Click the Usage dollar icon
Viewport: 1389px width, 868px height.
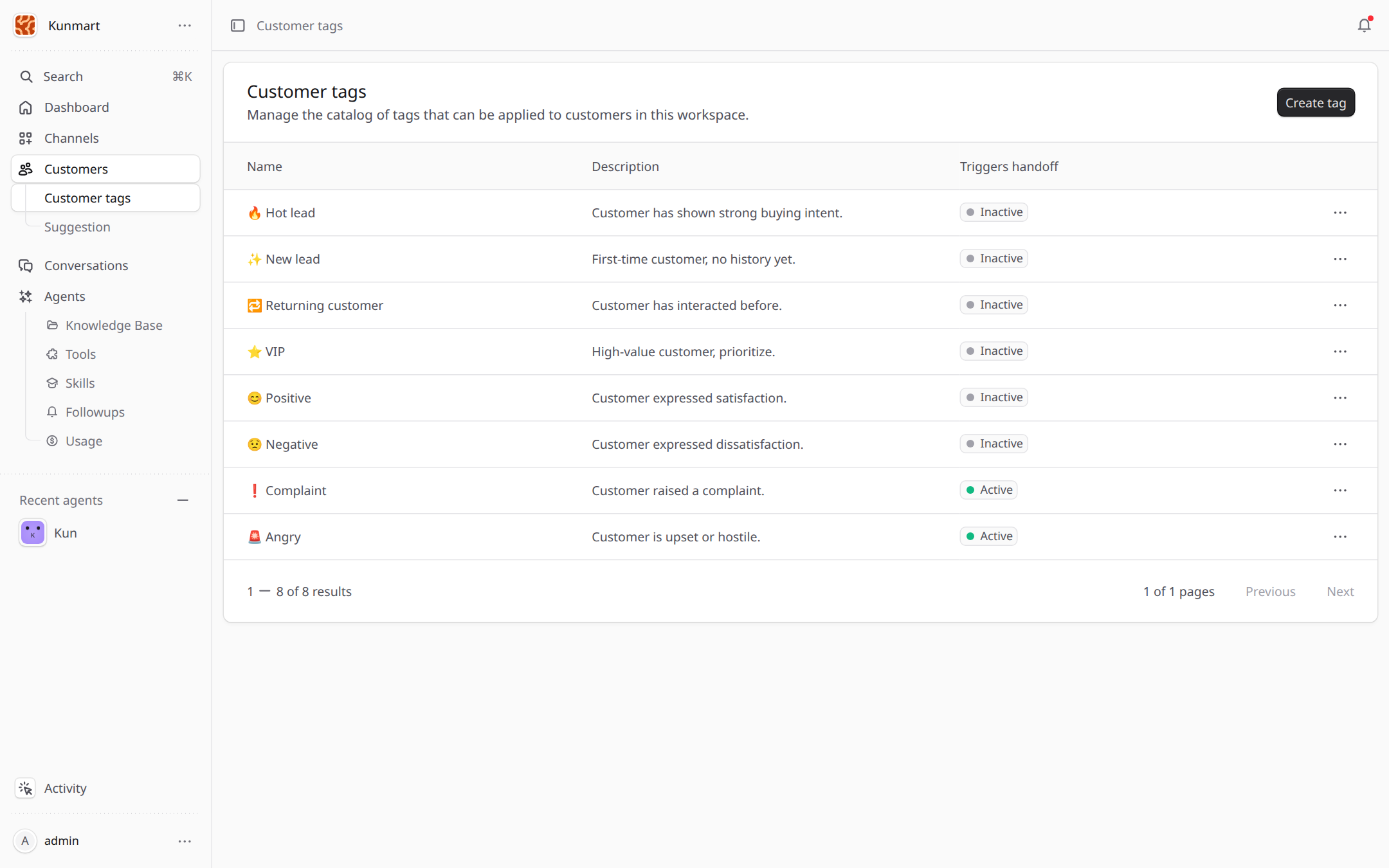click(x=52, y=441)
